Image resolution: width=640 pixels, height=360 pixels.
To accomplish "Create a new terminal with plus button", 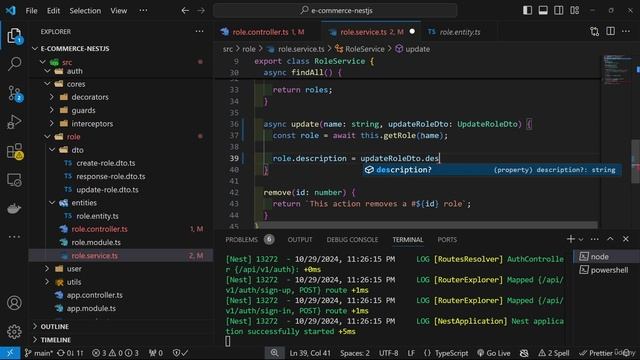I will pyautogui.click(x=571, y=239).
